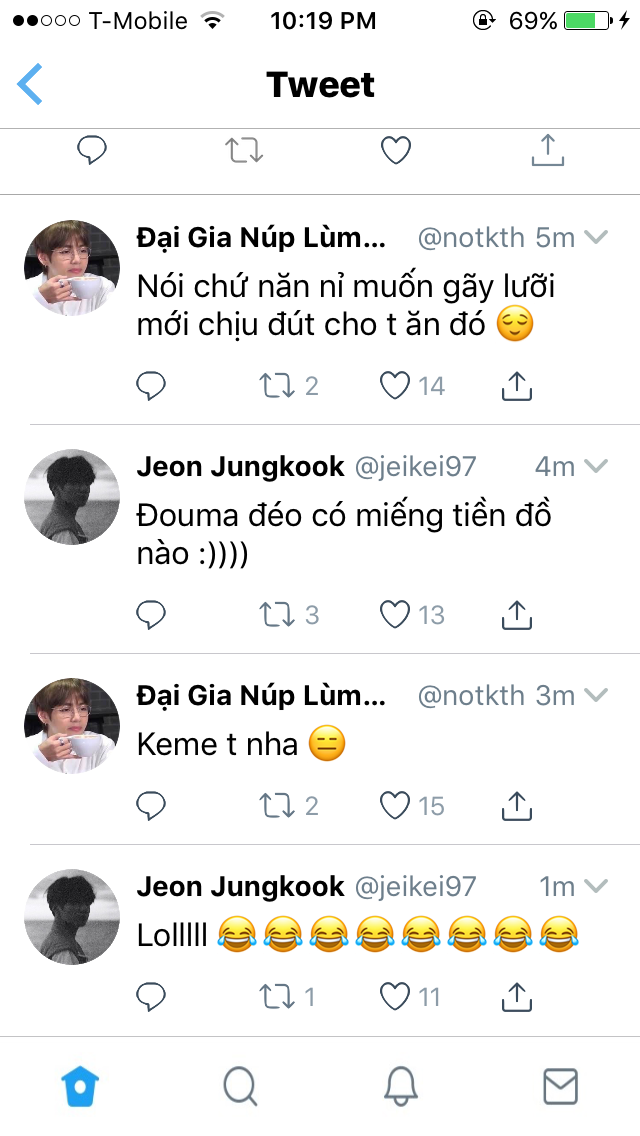Like the 'Keme t nha' tweet
The height and width of the screenshot is (1136, 640).
click(396, 805)
